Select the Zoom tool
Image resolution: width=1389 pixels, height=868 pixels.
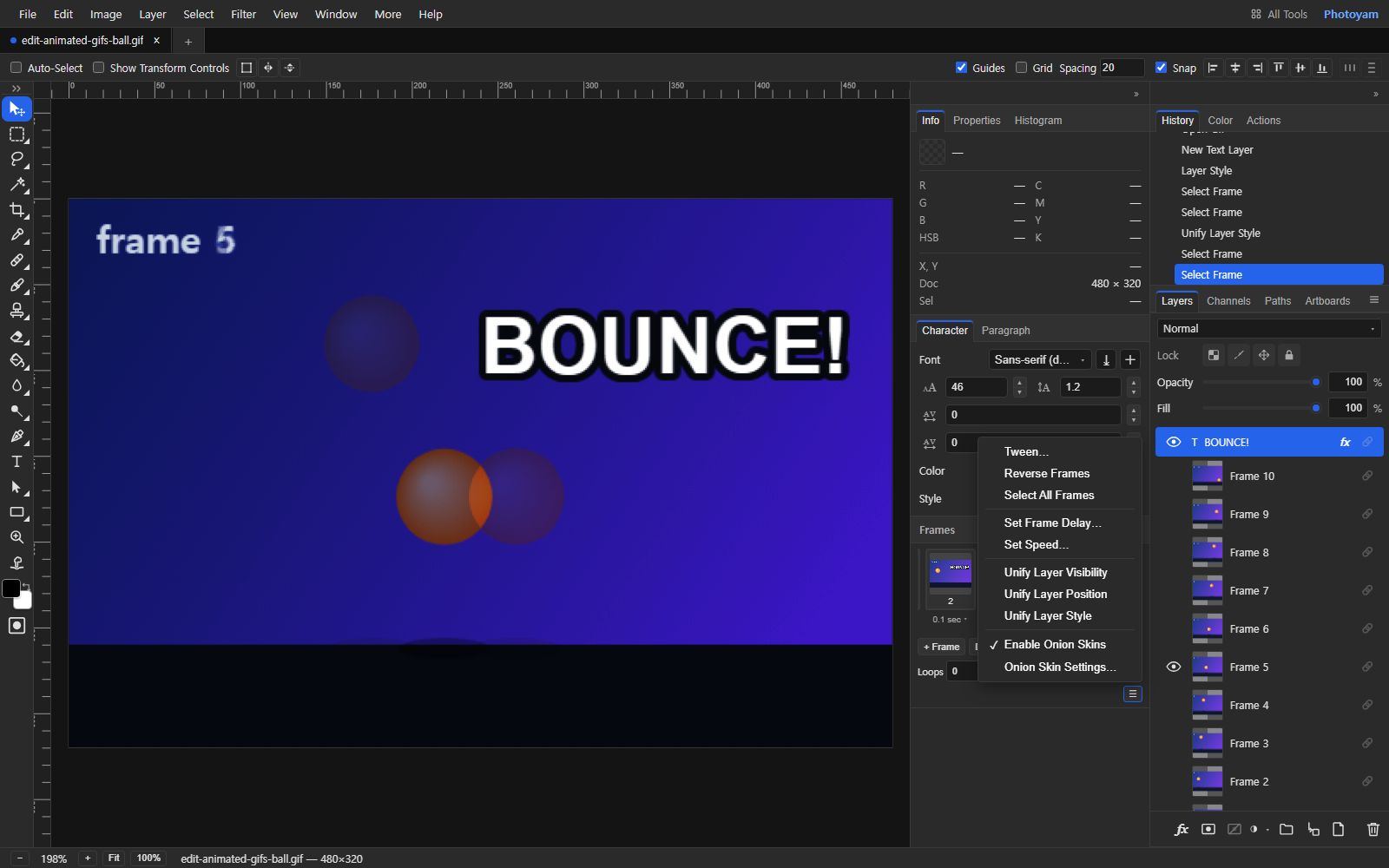tap(16, 537)
